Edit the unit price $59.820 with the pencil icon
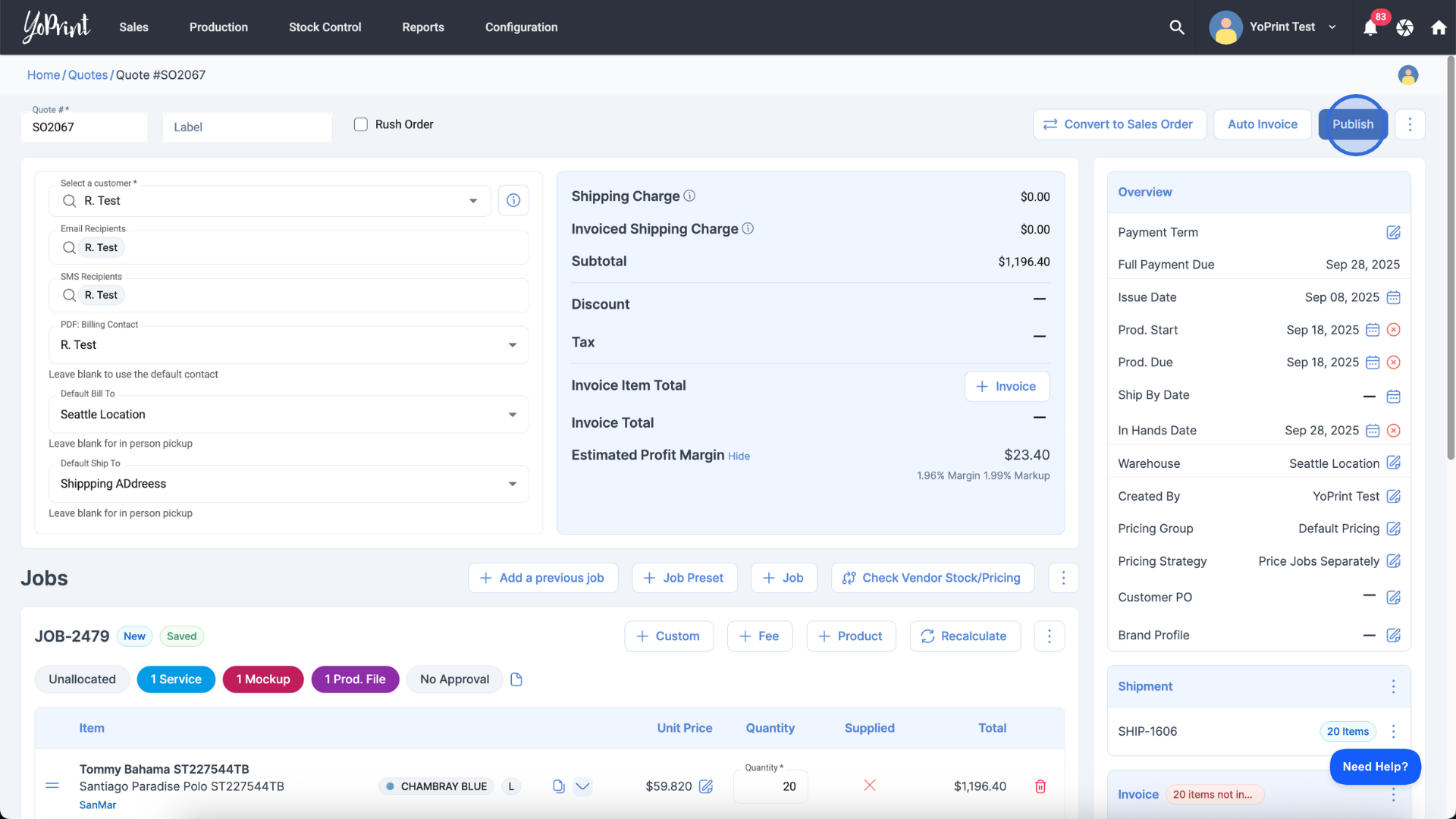The image size is (1456, 819). pos(706,786)
